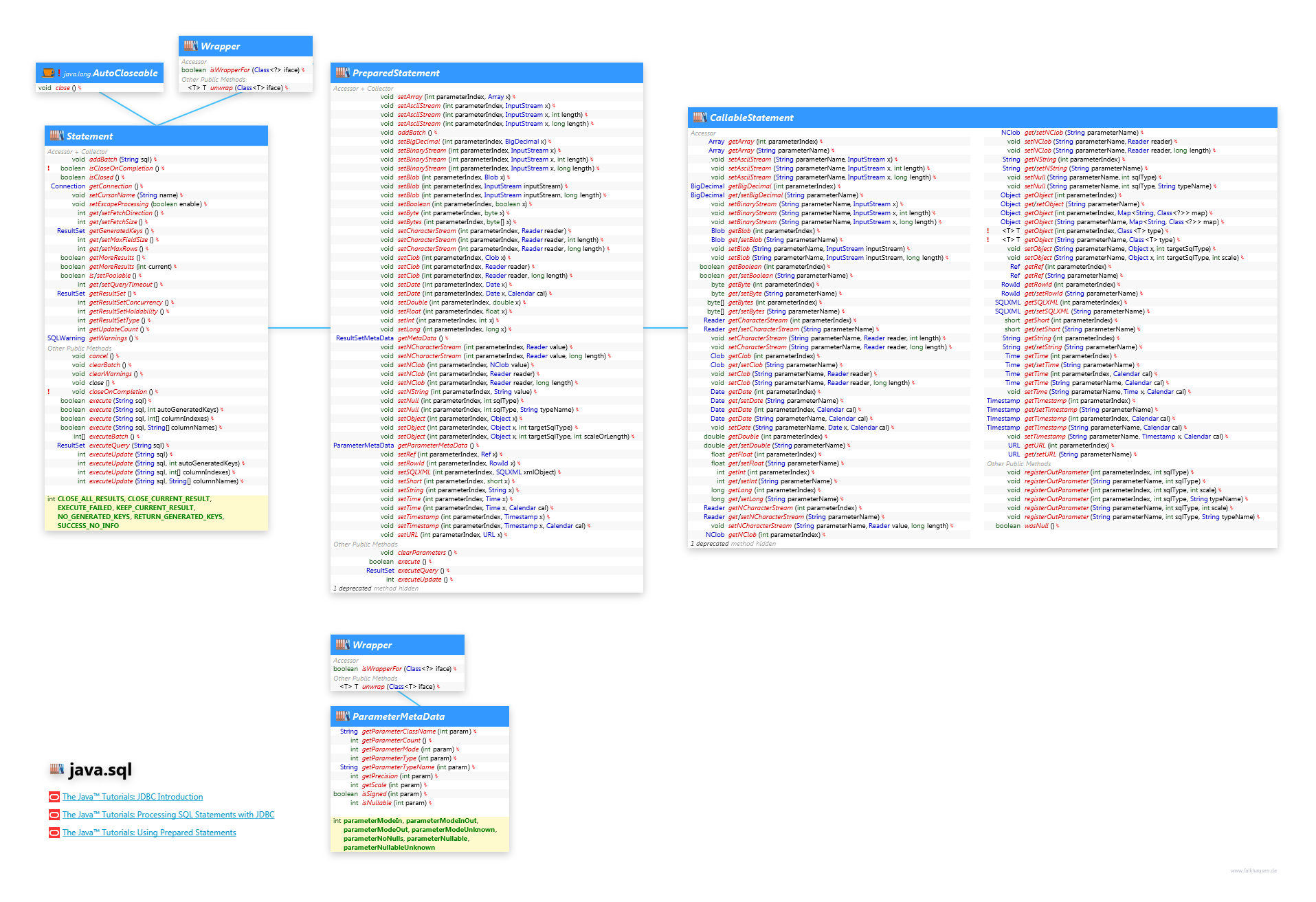Viewport: 1316px width, 902px height.
Task: Click the parameterModeIn constant in ParameterMetaData
Action: click(372, 821)
